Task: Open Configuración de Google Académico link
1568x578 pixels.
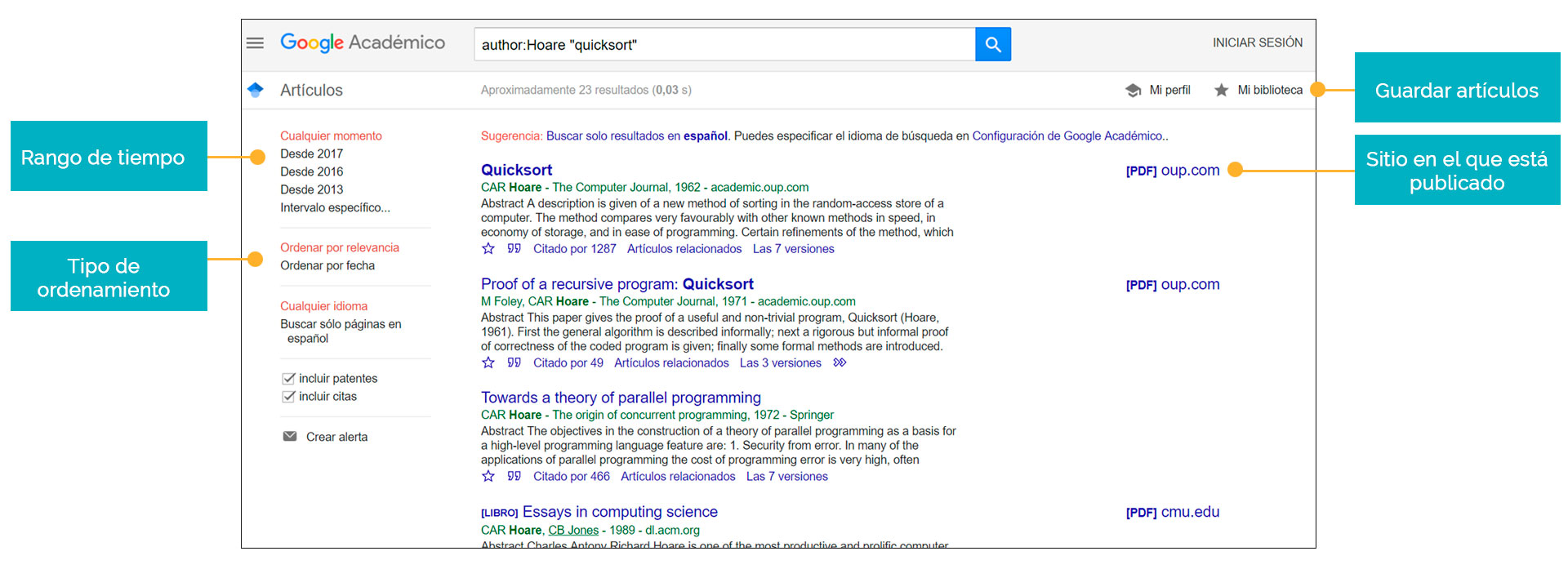Action: pyautogui.click(x=1067, y=136)
